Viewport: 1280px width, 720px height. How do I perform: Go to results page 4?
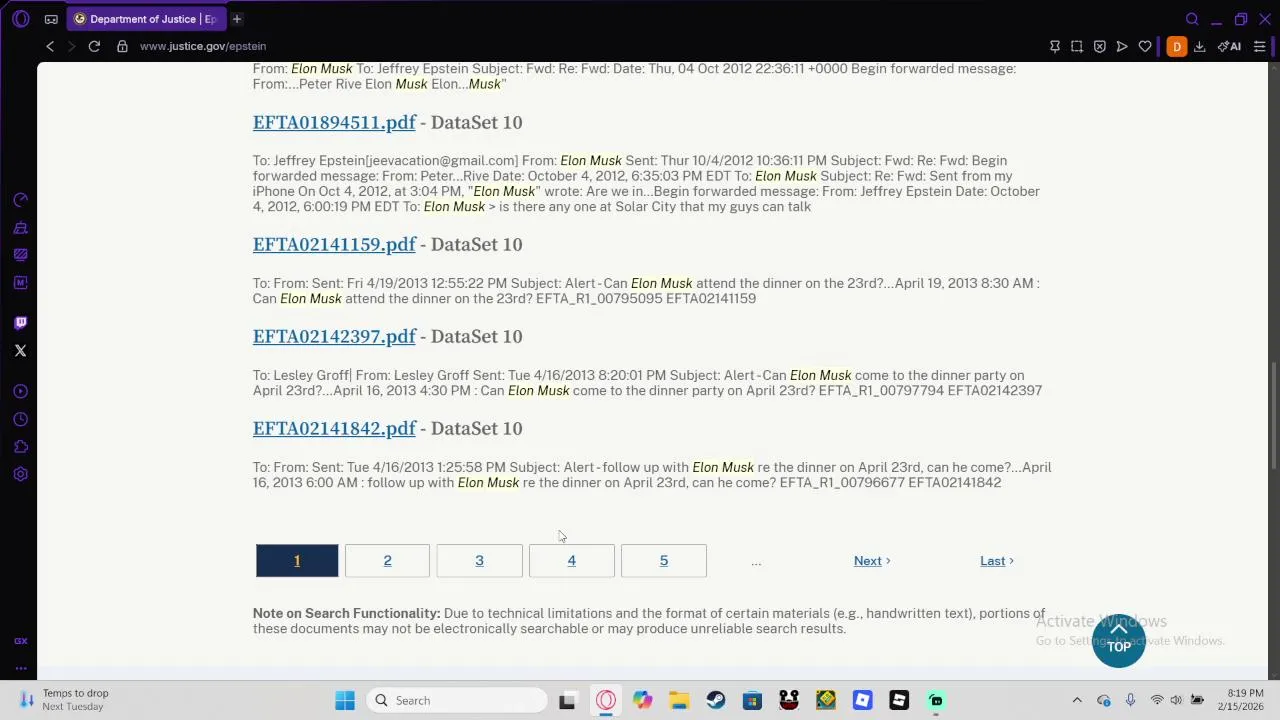[x=571, y=561]
